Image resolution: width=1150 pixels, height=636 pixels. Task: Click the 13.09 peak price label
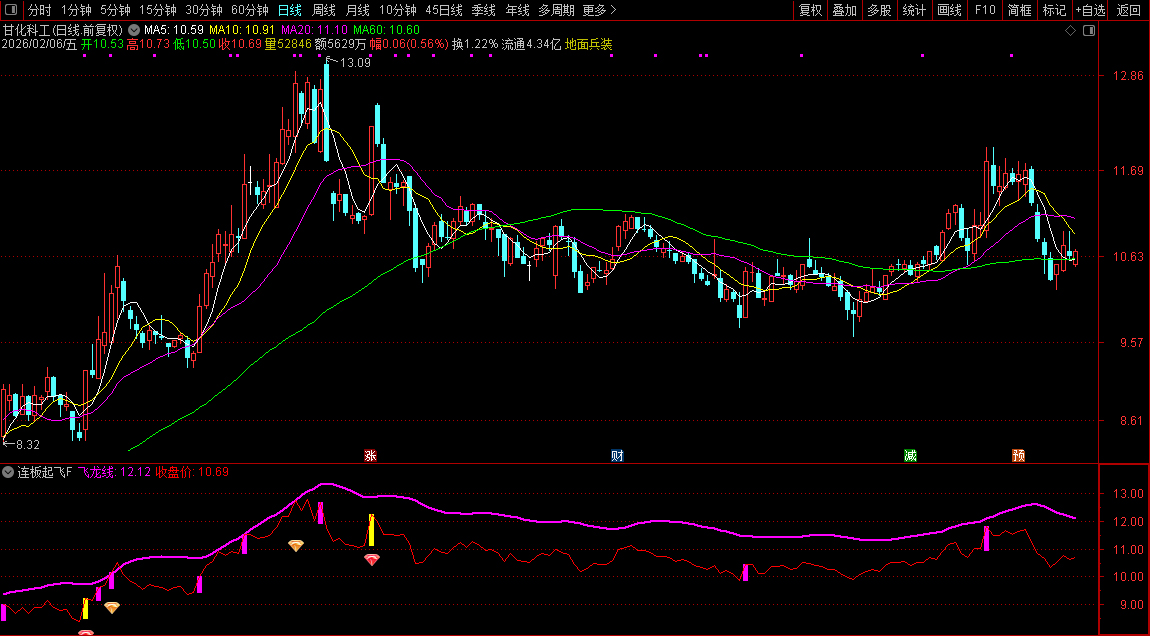click(355, 63)
